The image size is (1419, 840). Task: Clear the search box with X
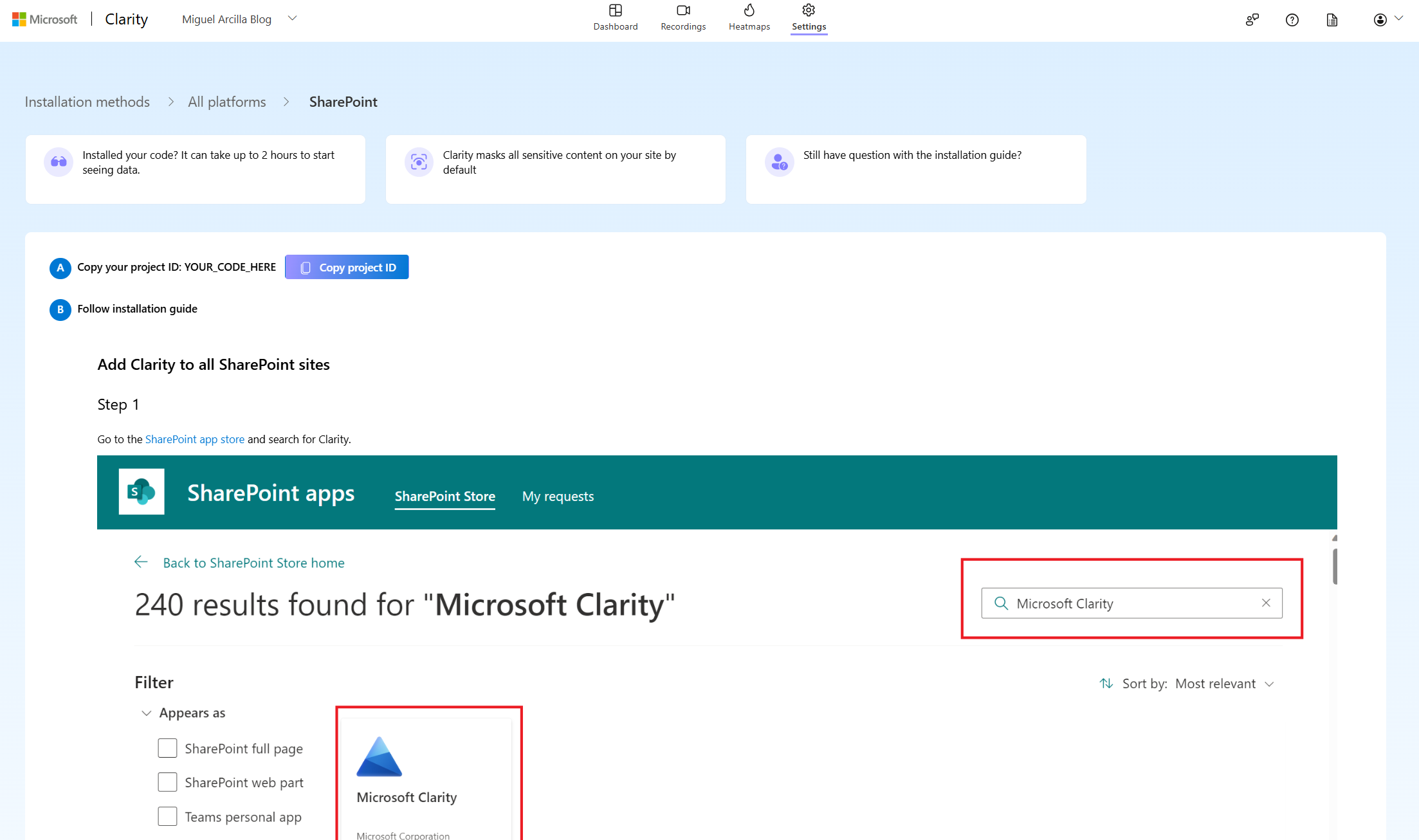pyautogui.click(x=1265, y=603)
